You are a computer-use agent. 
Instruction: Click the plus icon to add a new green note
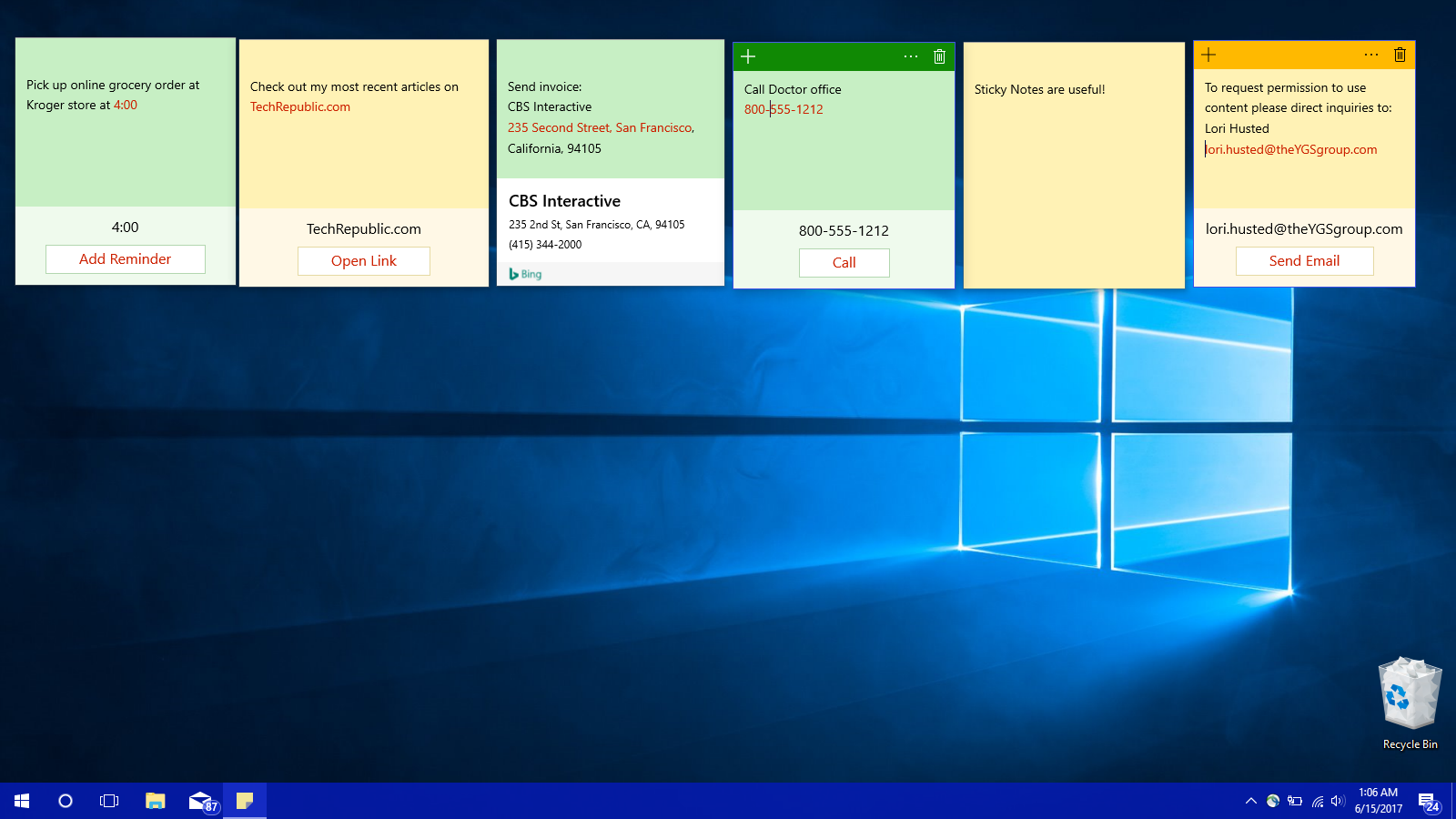coord(746,56)
